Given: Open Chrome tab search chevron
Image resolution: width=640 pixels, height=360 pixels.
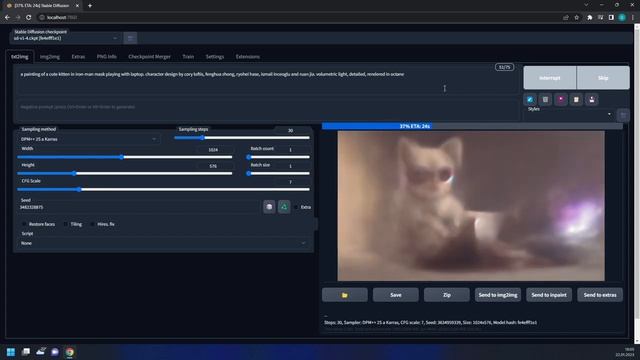Looking at the screenshot, I should 586,5.
